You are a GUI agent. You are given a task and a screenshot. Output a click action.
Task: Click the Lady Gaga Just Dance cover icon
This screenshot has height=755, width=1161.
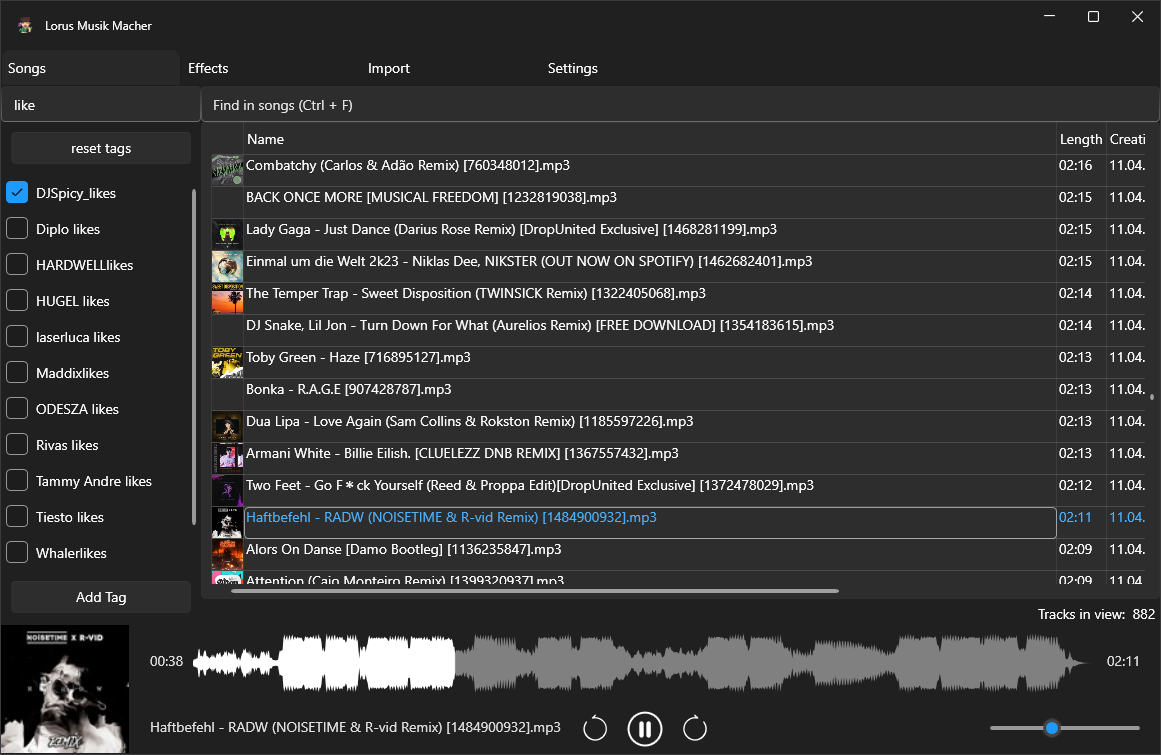click(x=227, y=234)
